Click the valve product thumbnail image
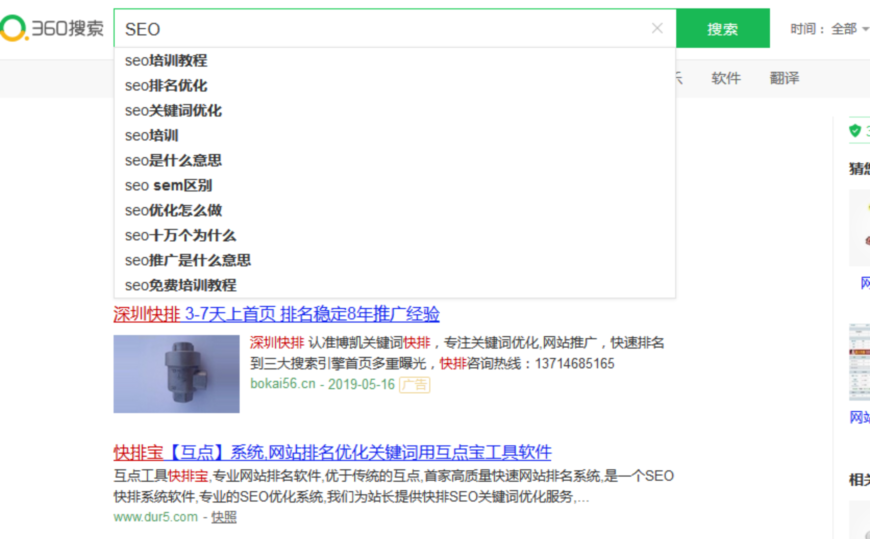This screenshot has height=539, width=870. pos(176,374)
